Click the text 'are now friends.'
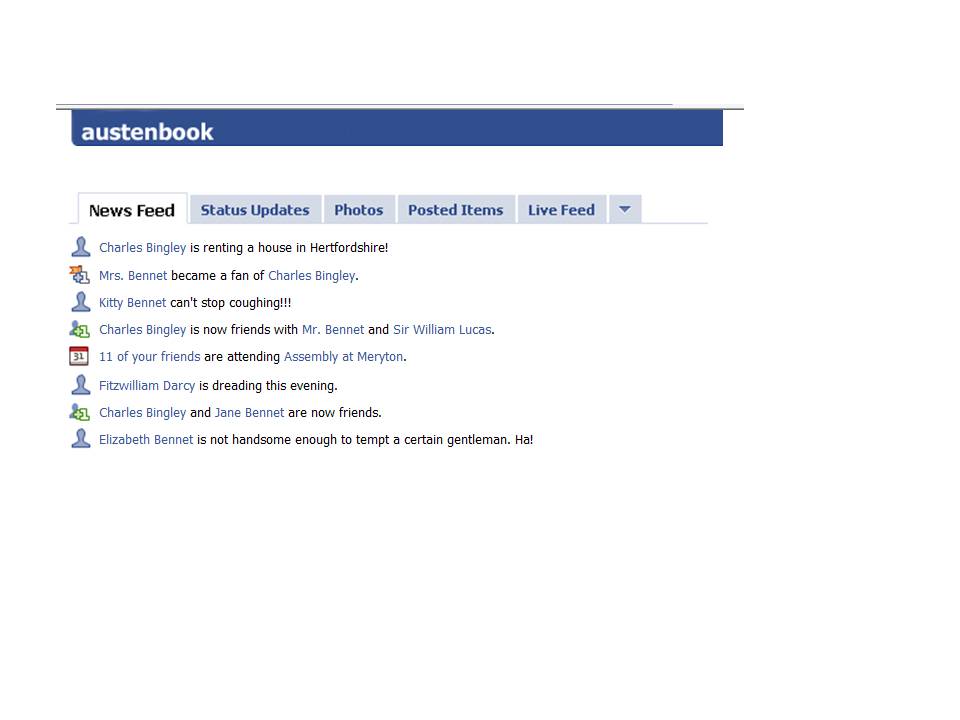Image resolution: width=960 pixels, height=720 pixels. click(335, 413)
